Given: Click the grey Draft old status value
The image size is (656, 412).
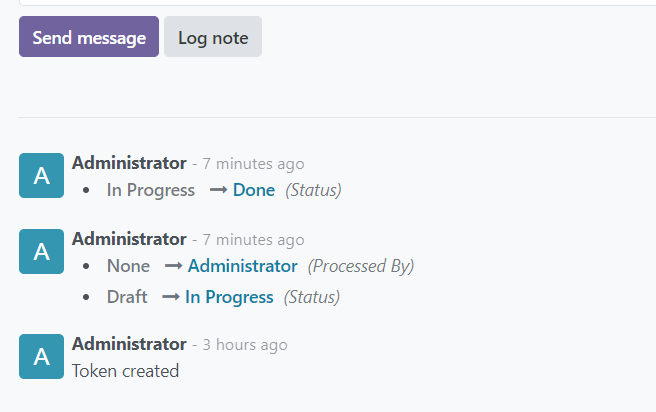Looking at the screenshot, I should point(127,297).
